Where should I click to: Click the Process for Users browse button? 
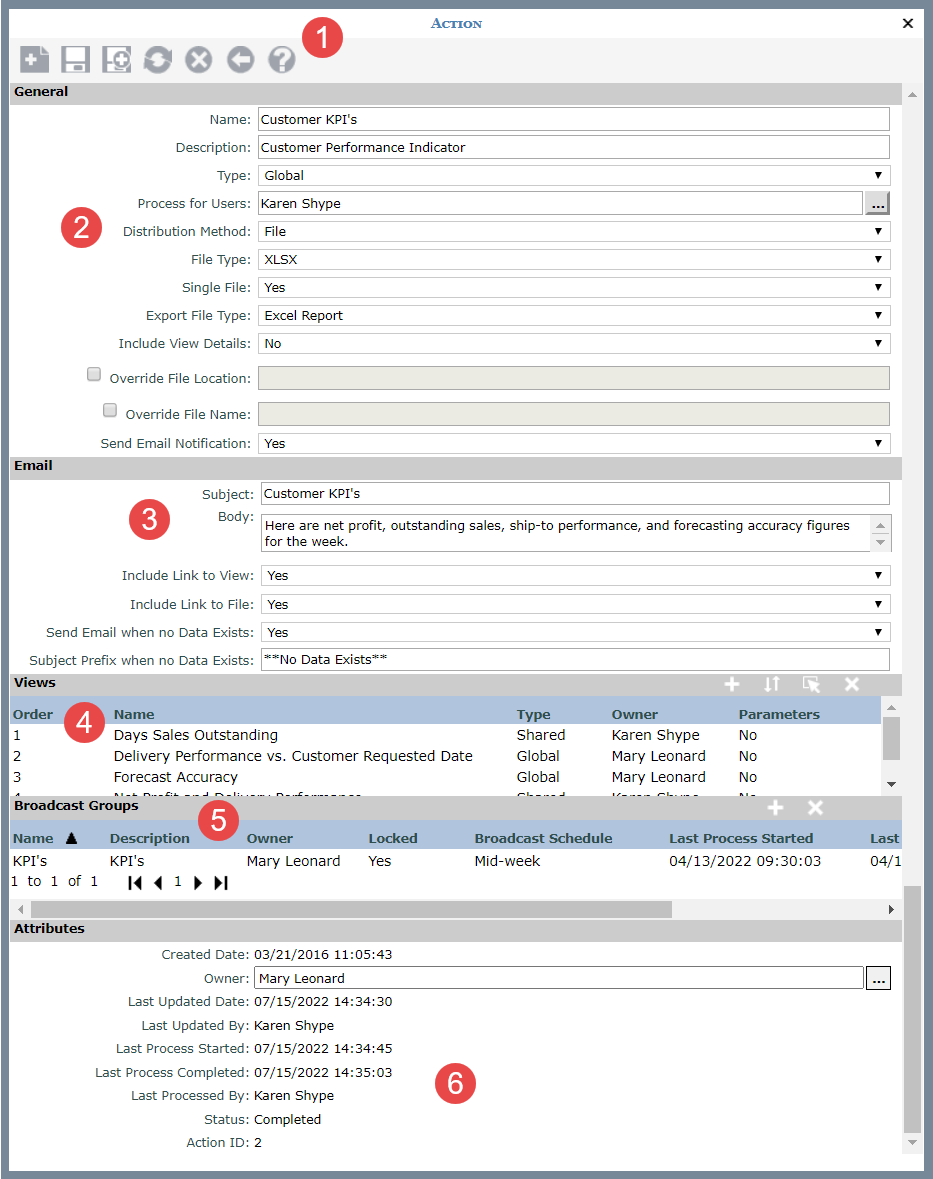point(877,203)
